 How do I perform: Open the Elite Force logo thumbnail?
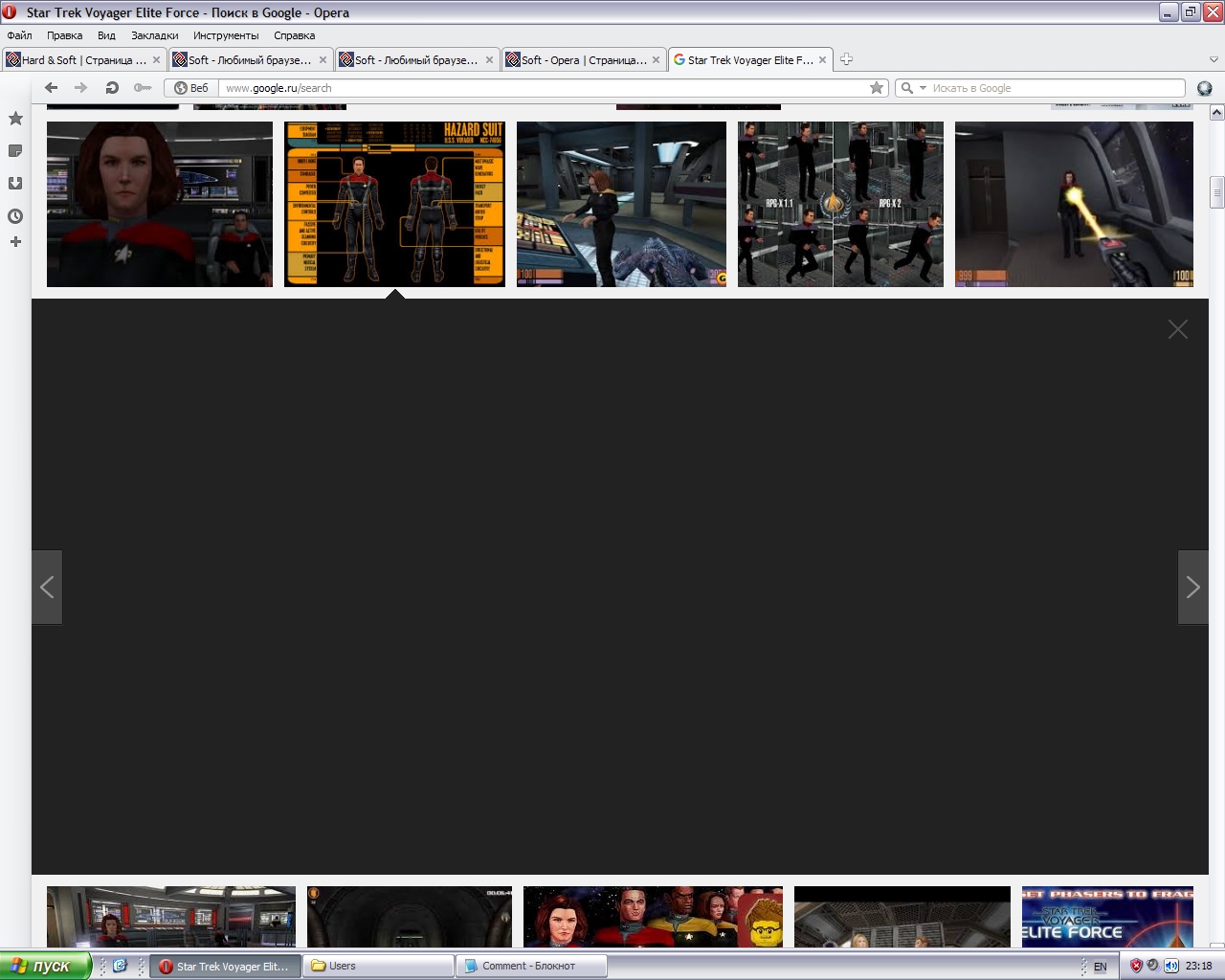coord(1107,917)
